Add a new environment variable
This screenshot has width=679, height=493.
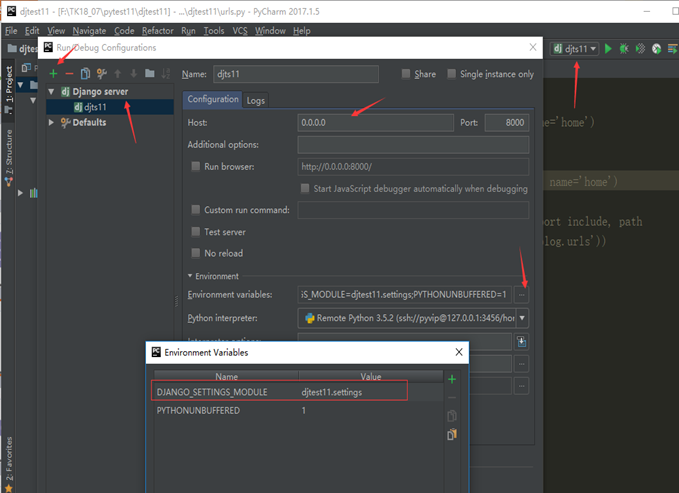click(452, 379)
